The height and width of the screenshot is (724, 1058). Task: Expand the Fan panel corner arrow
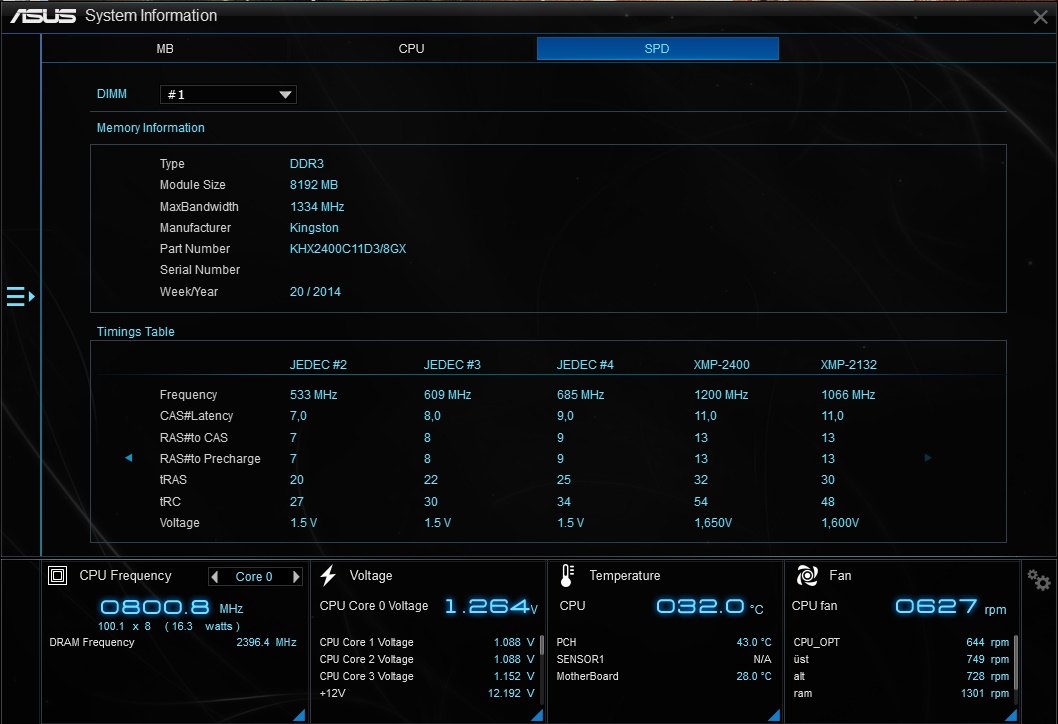click(1011, 714)
